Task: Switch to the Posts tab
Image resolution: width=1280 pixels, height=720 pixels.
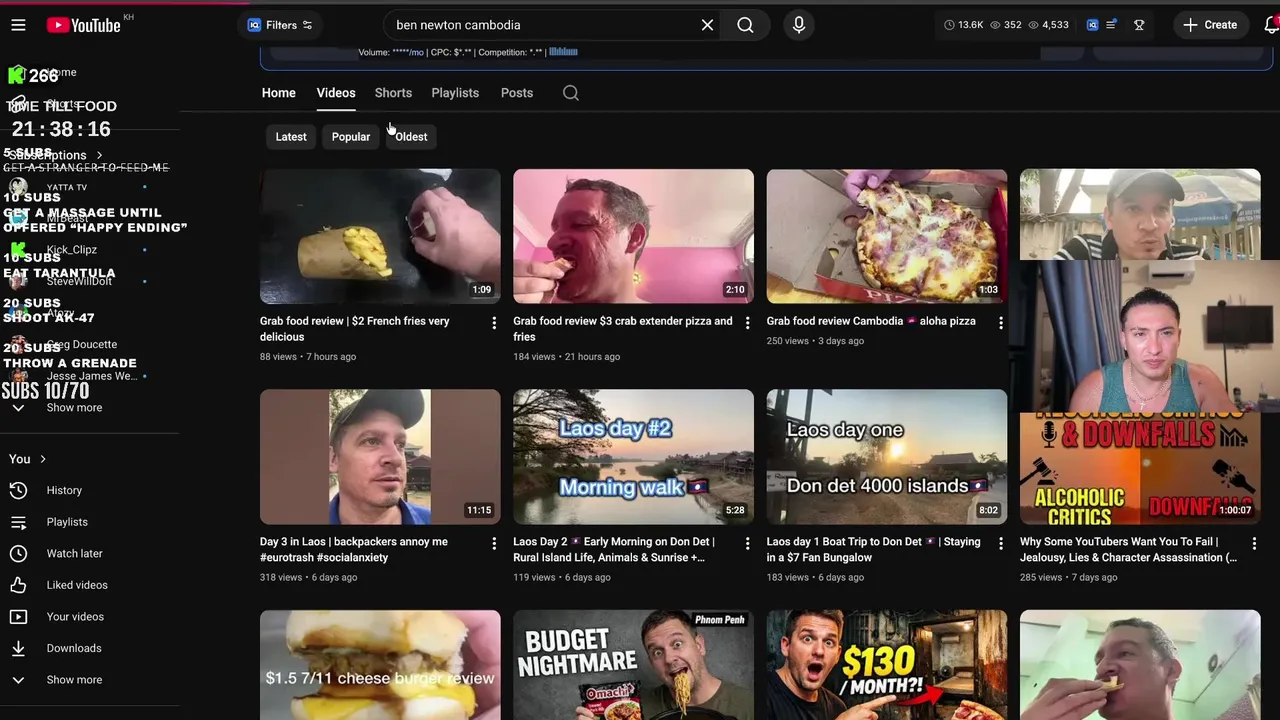Action: [x=517, y=93]
